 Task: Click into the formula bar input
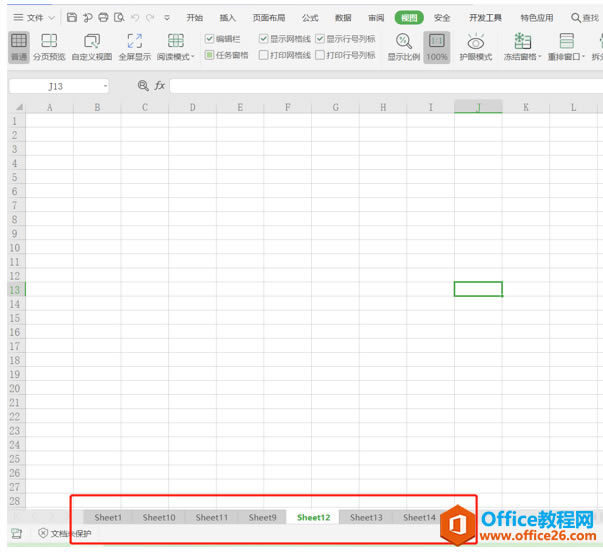click(386, 86)
